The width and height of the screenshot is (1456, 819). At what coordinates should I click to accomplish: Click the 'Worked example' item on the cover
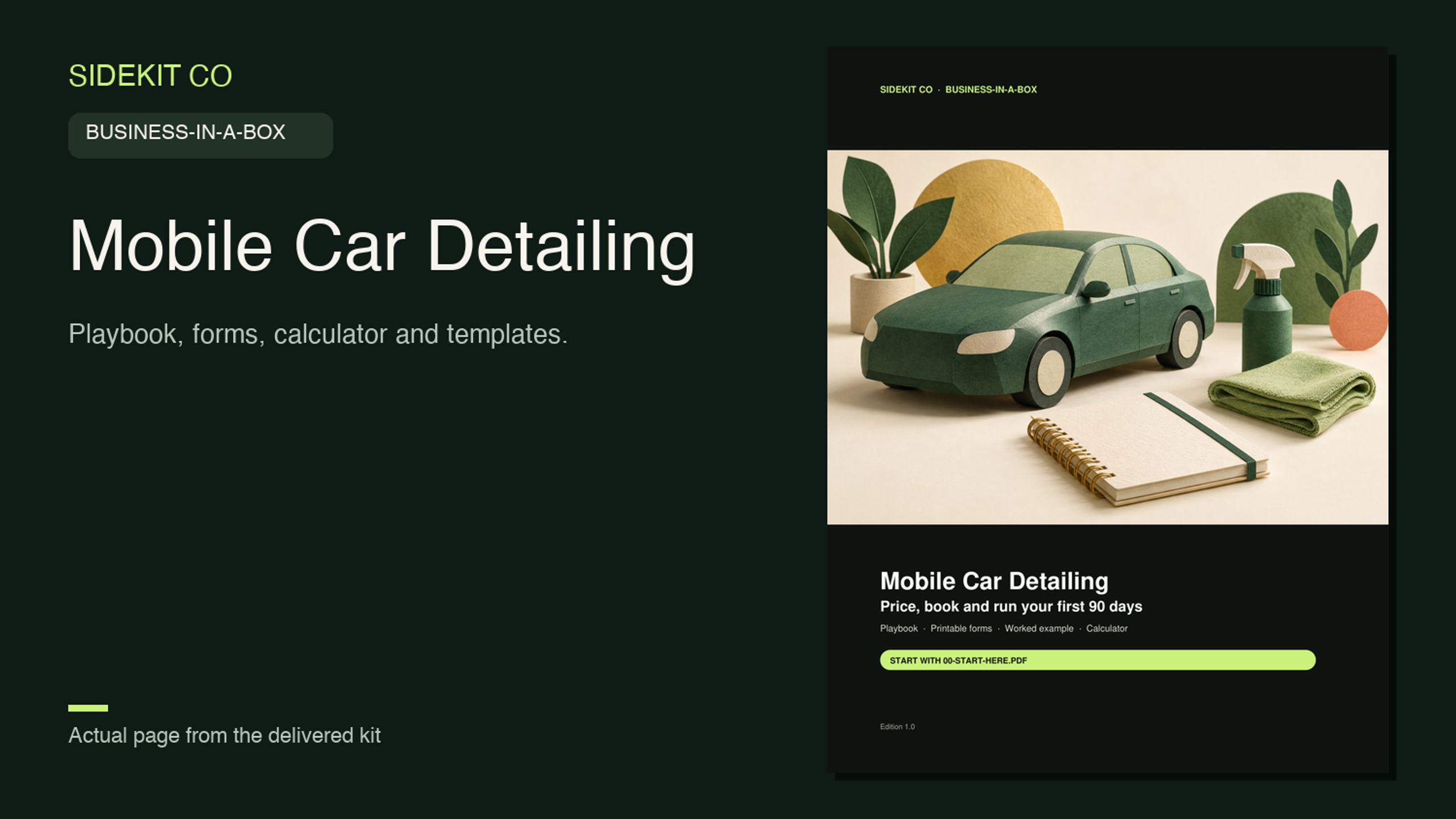pyautogui.click(x=1039, y=628)
